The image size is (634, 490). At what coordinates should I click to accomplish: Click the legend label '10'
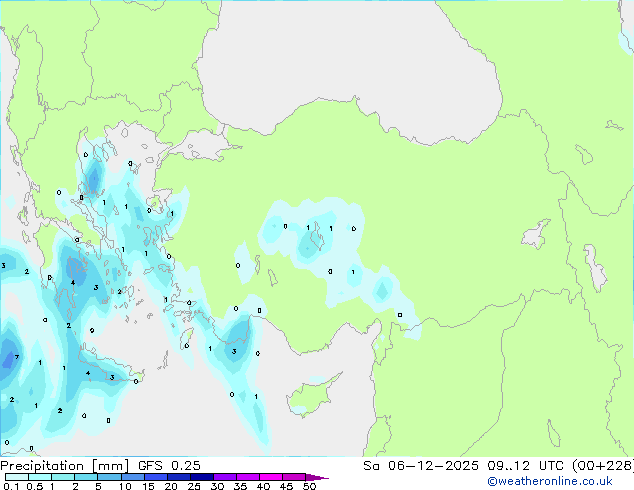pos(125,486)
